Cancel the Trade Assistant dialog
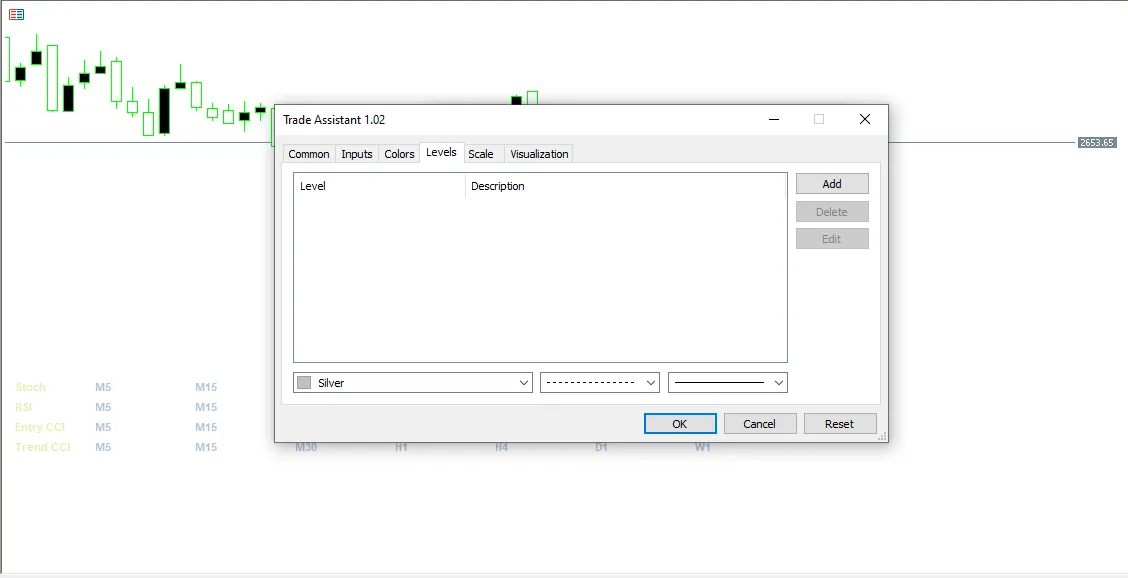This screenshot has width=1128, height=578. tap(760, 424)
